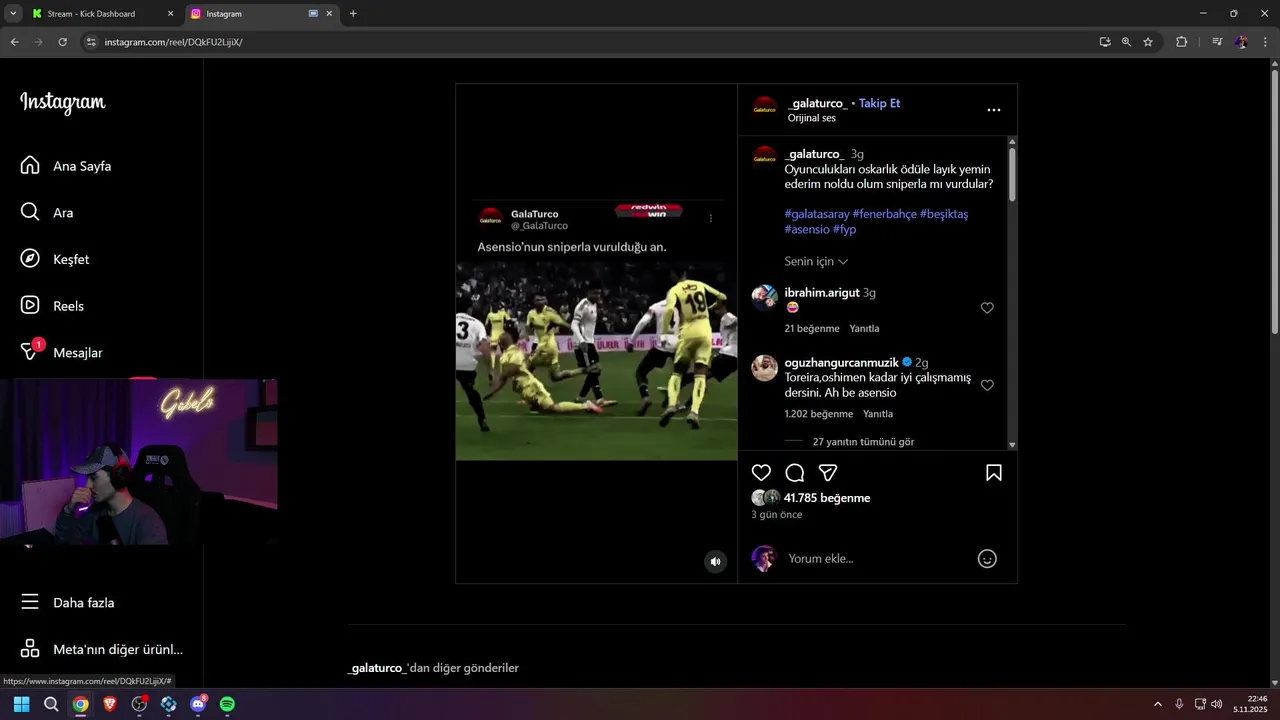Open ibrahim.arigut profile
This screenshot has width=1280, height=720.
[x=822, y=293]
